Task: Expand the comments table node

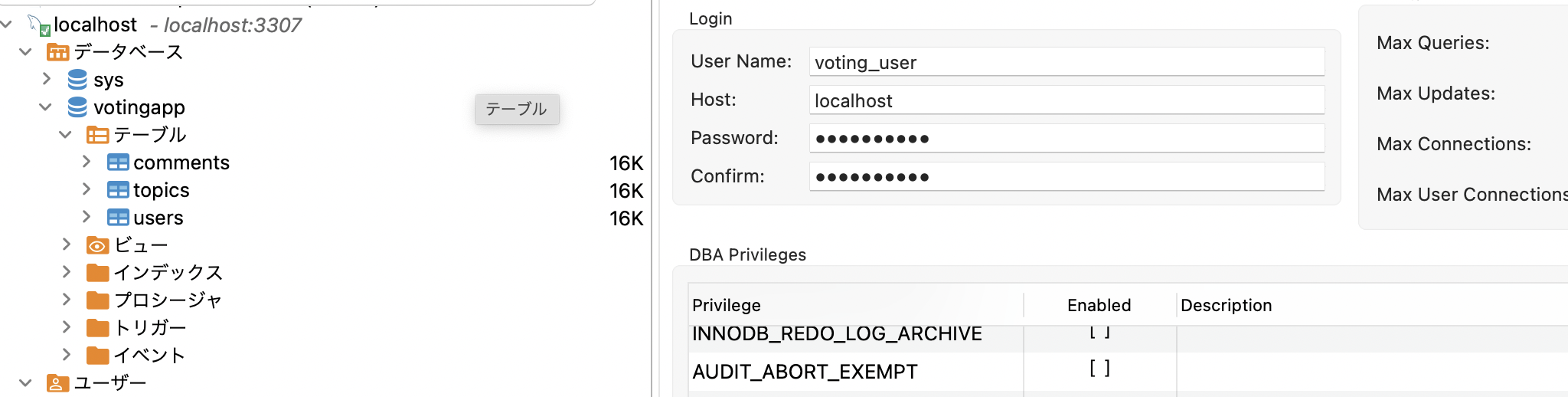Action: click(x=87, y=162)
